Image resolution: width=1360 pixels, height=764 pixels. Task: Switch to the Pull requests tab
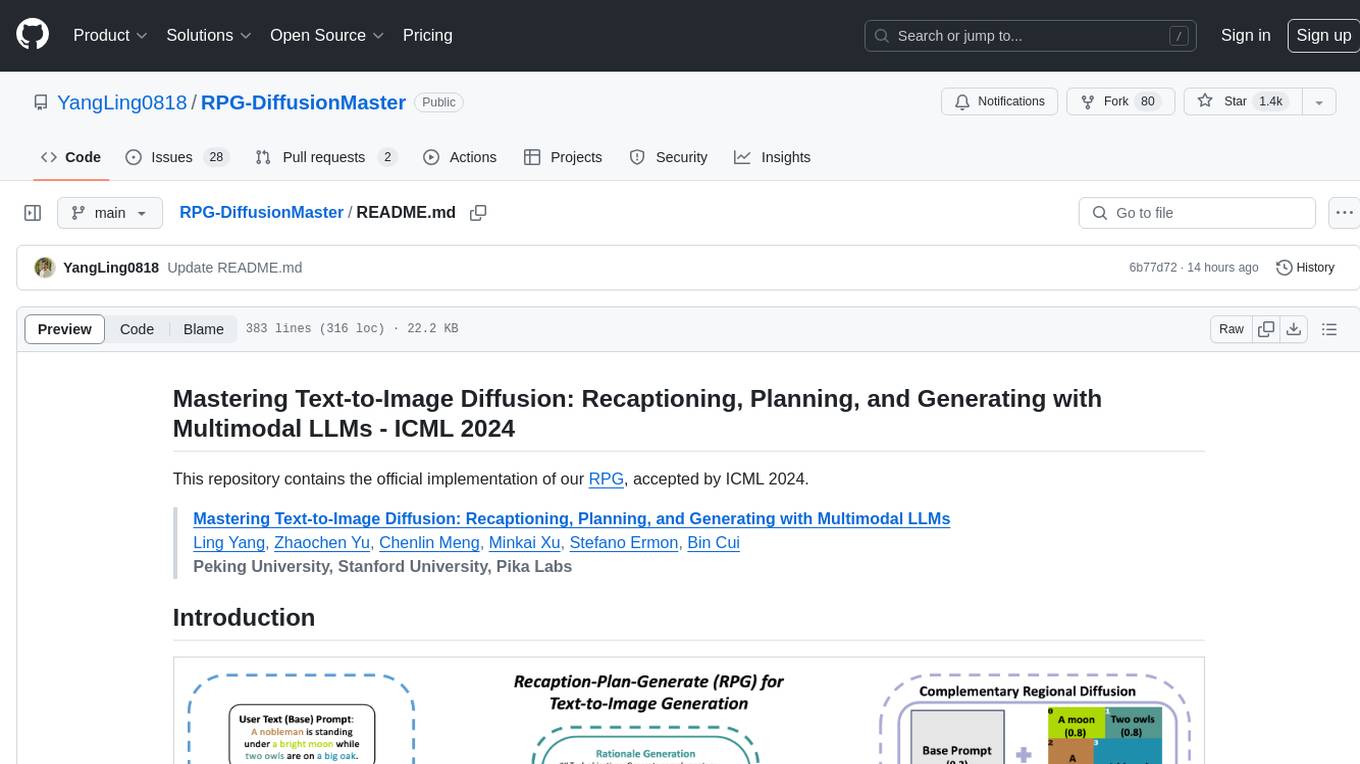pos(326,157)
